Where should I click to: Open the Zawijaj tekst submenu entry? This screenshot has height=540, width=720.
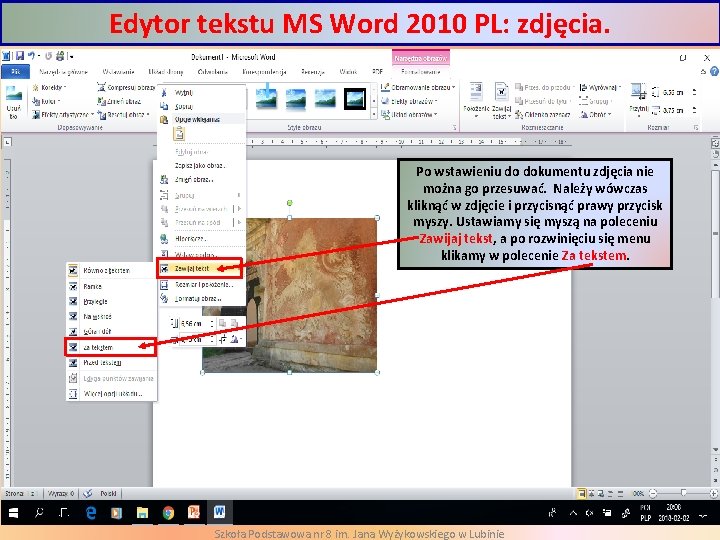[x=200, y=268]
